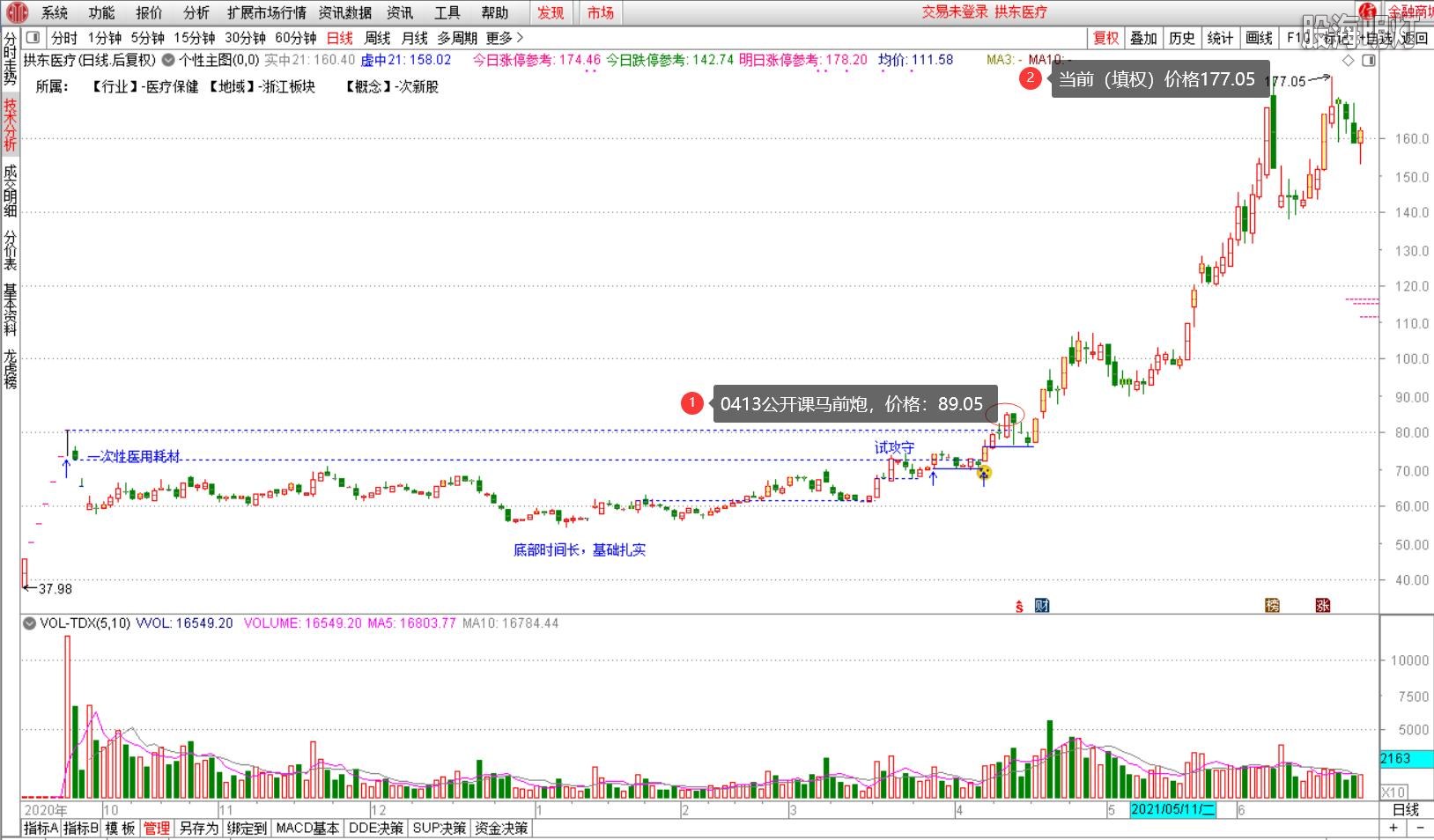Switch to 1分钟 period
The height and width of the screenshot is (840, 1434).
click(x=105, y=38)
